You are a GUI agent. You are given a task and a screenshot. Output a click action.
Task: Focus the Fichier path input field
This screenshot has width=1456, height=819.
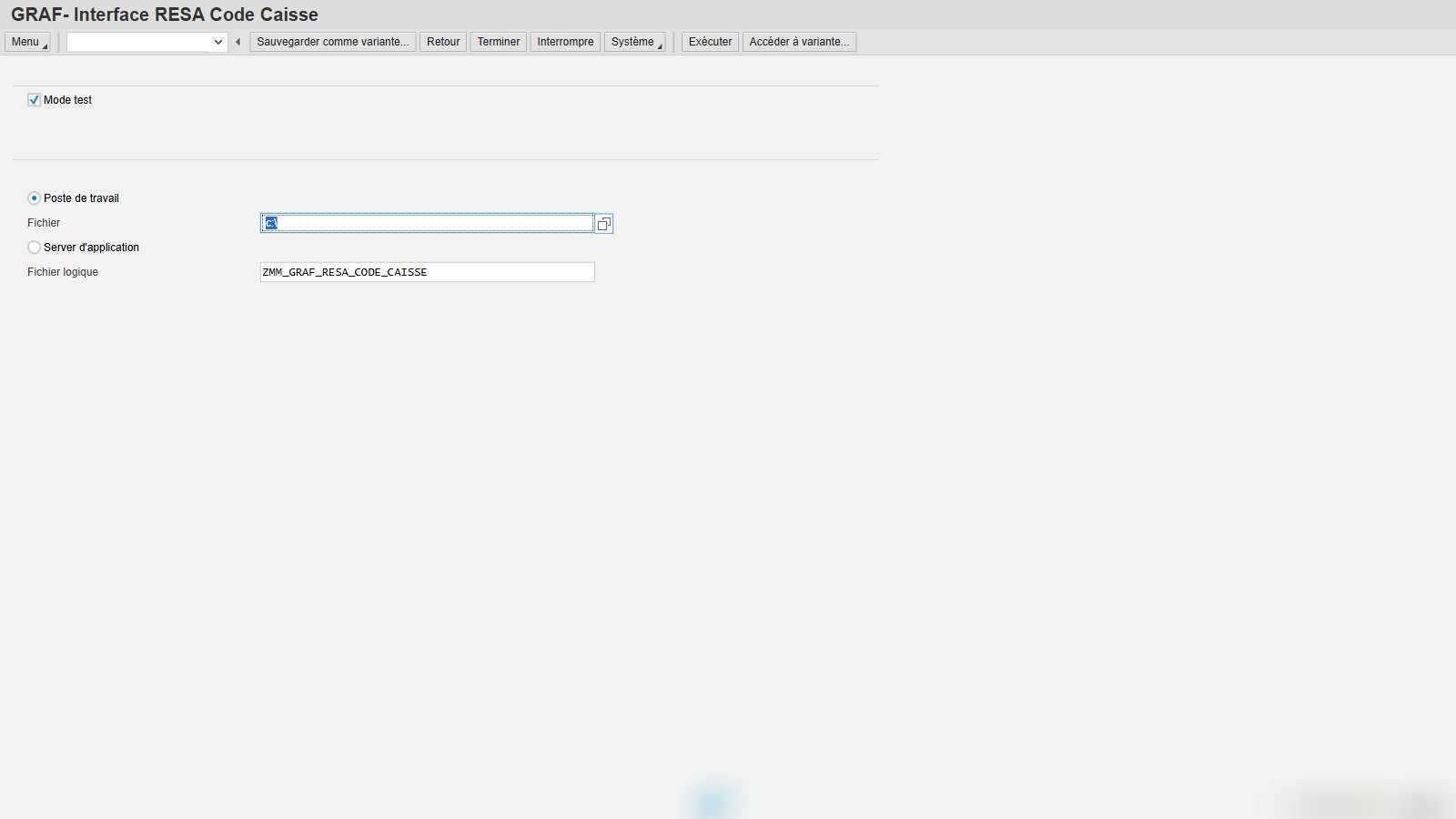[427, 223]
